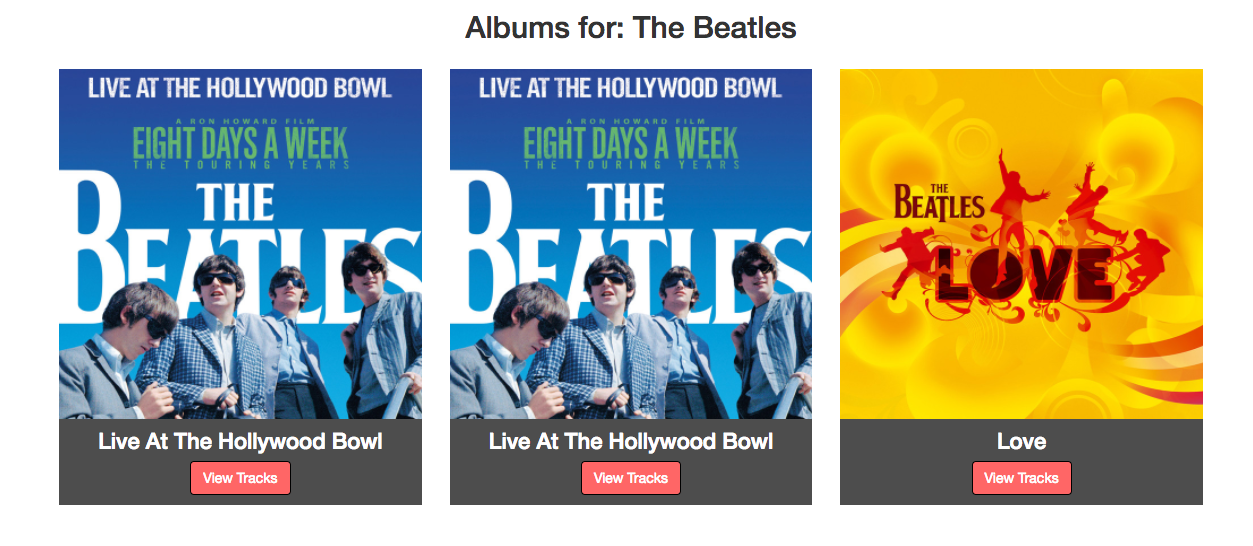Click white 'THE' text on first cover
Image resolution: width=1253 pixels, height=546 pixels.
[236, 203]
